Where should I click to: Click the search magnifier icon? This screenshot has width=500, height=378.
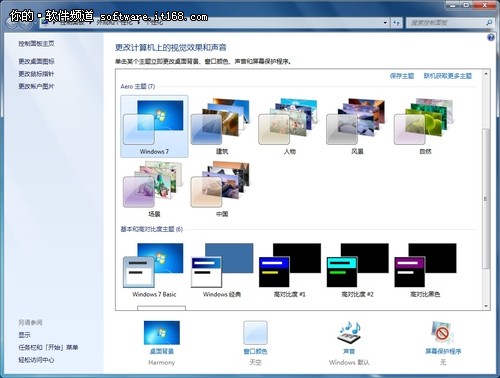(489, 23)
